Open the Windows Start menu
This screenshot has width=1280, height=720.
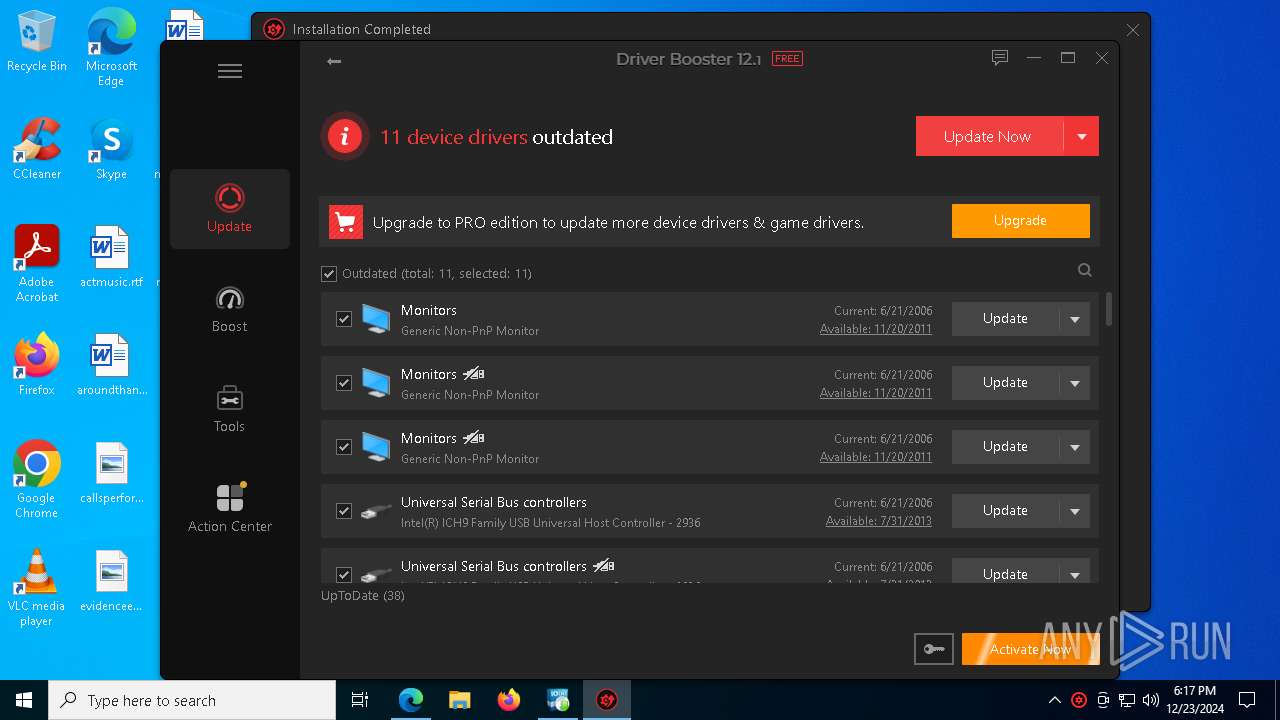24,700
